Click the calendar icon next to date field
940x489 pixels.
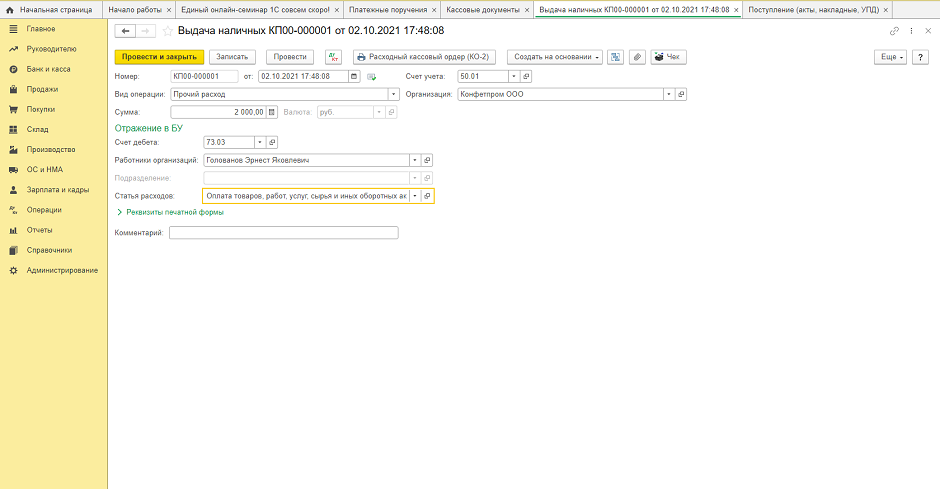click(x=354, y=76)
